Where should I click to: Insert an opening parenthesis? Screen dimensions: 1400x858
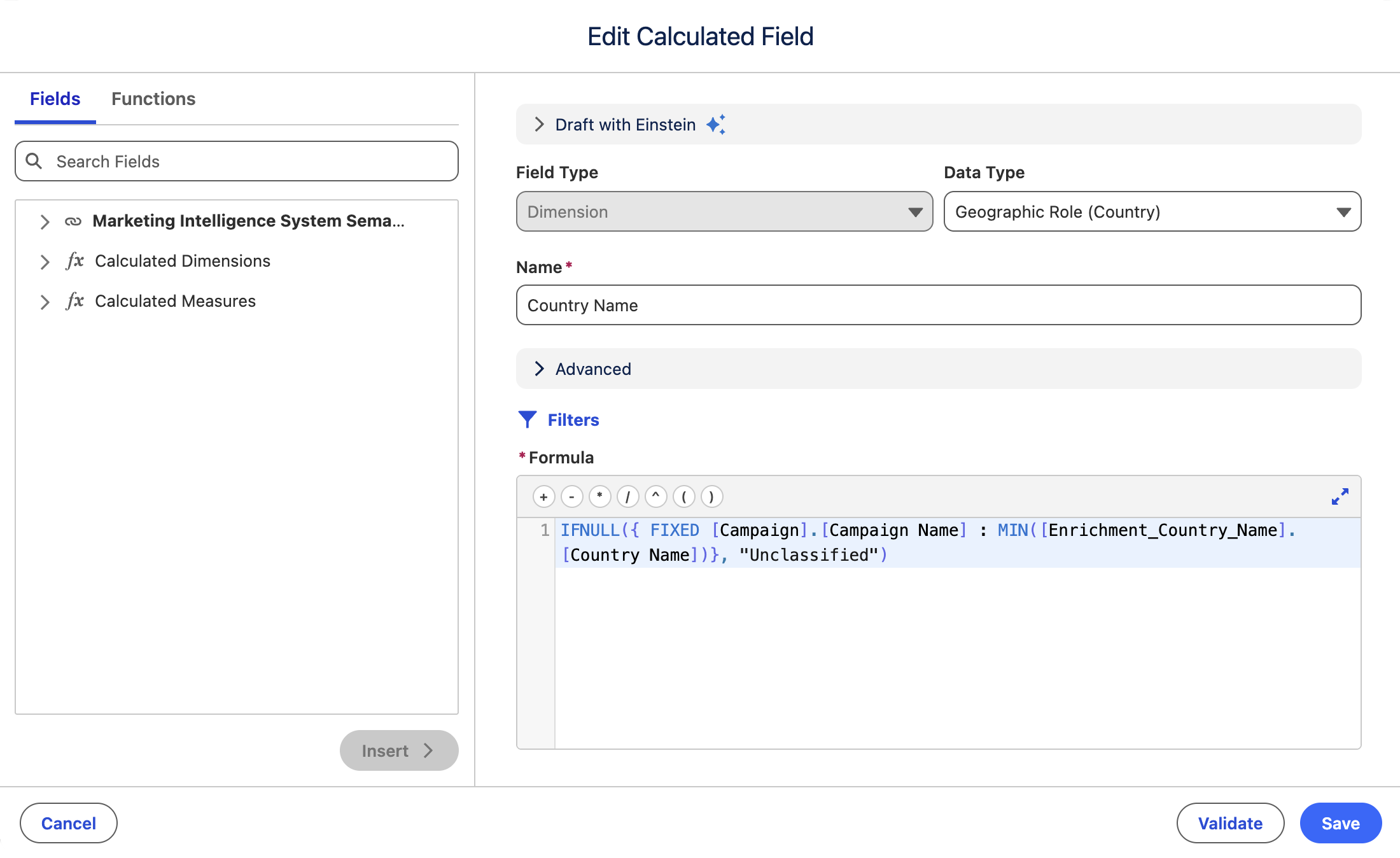pyautogui.click(x=683, y=496)
